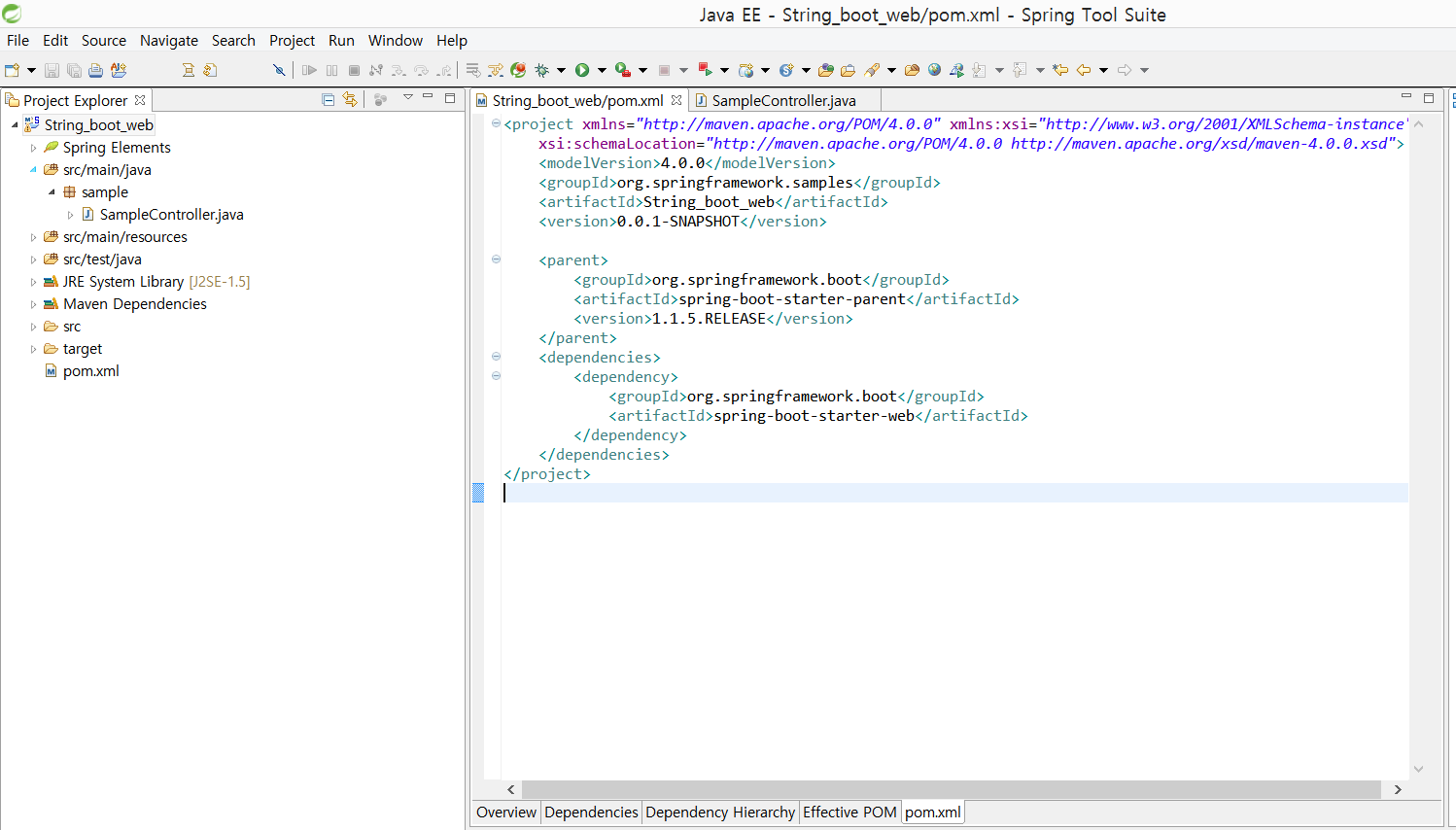This screenshot has height=830, width=1456.
Task: Open the Run menu
Action: point(341,41)
